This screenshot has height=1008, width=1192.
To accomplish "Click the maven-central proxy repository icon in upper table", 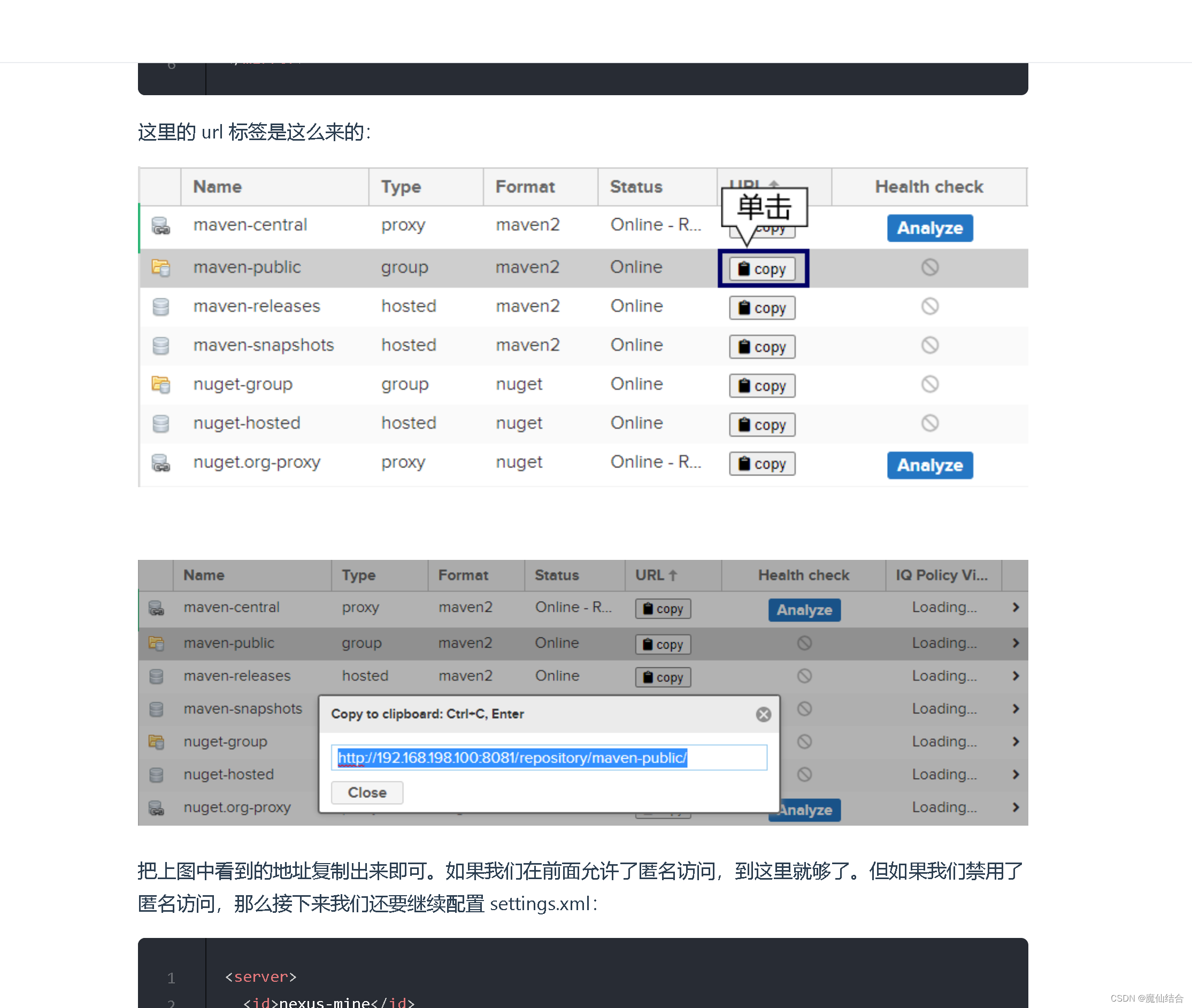I will (x=160, y=226).
